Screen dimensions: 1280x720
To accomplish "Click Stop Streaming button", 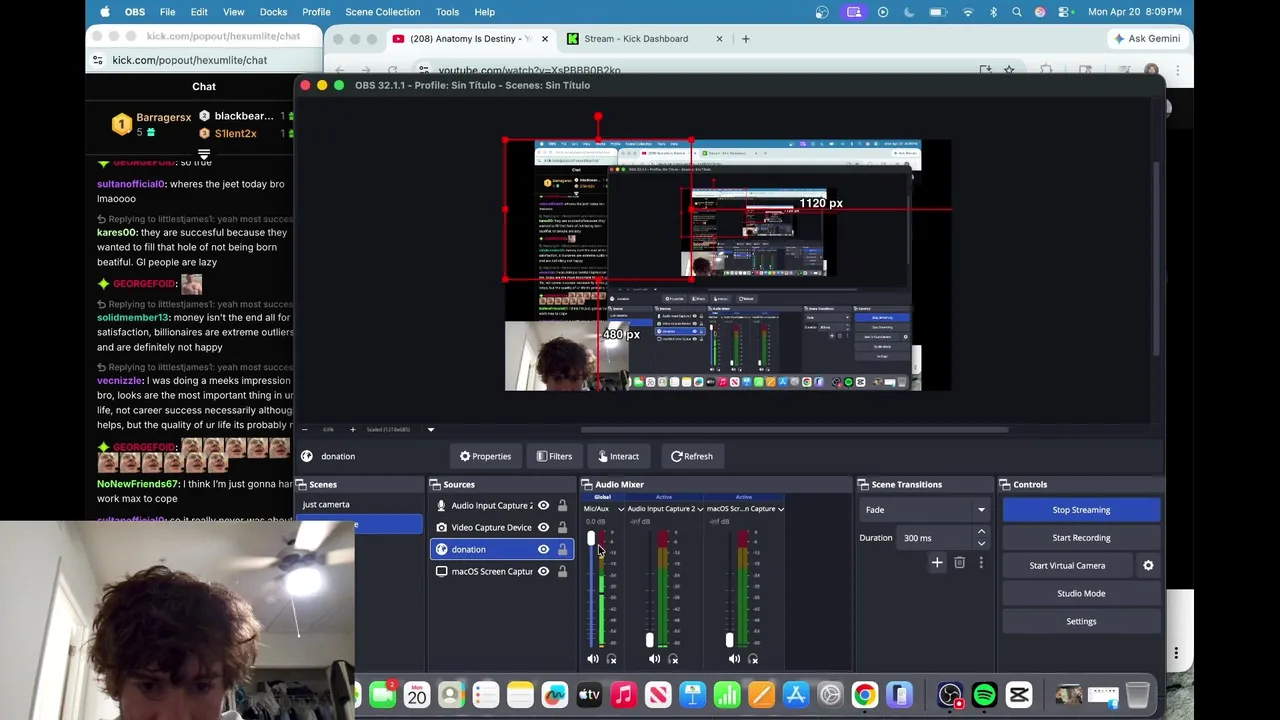I will pyautogui.click(x=1081, y=510).
